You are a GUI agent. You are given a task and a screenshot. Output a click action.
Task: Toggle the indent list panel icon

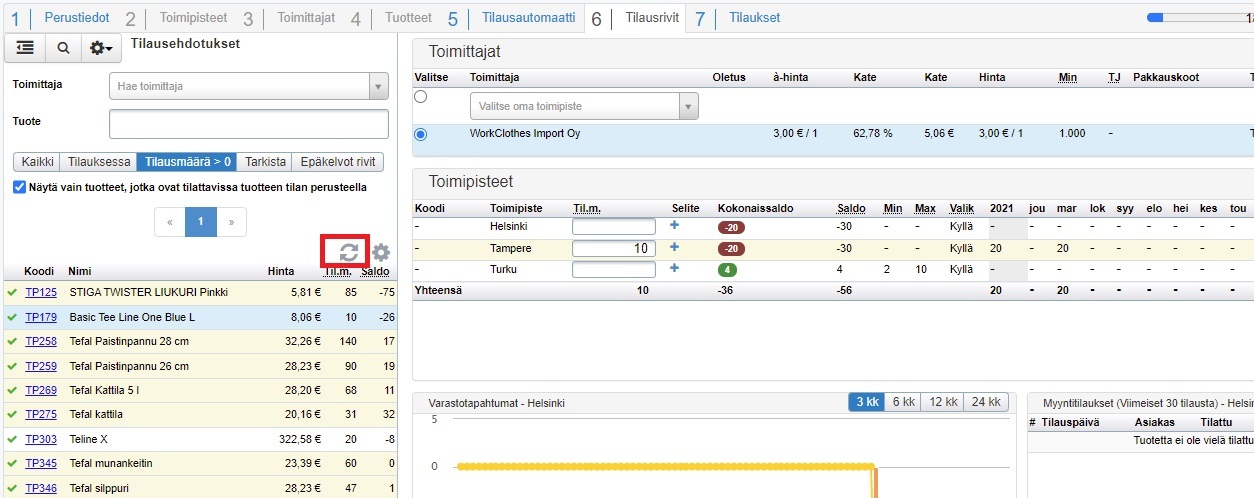25,48
